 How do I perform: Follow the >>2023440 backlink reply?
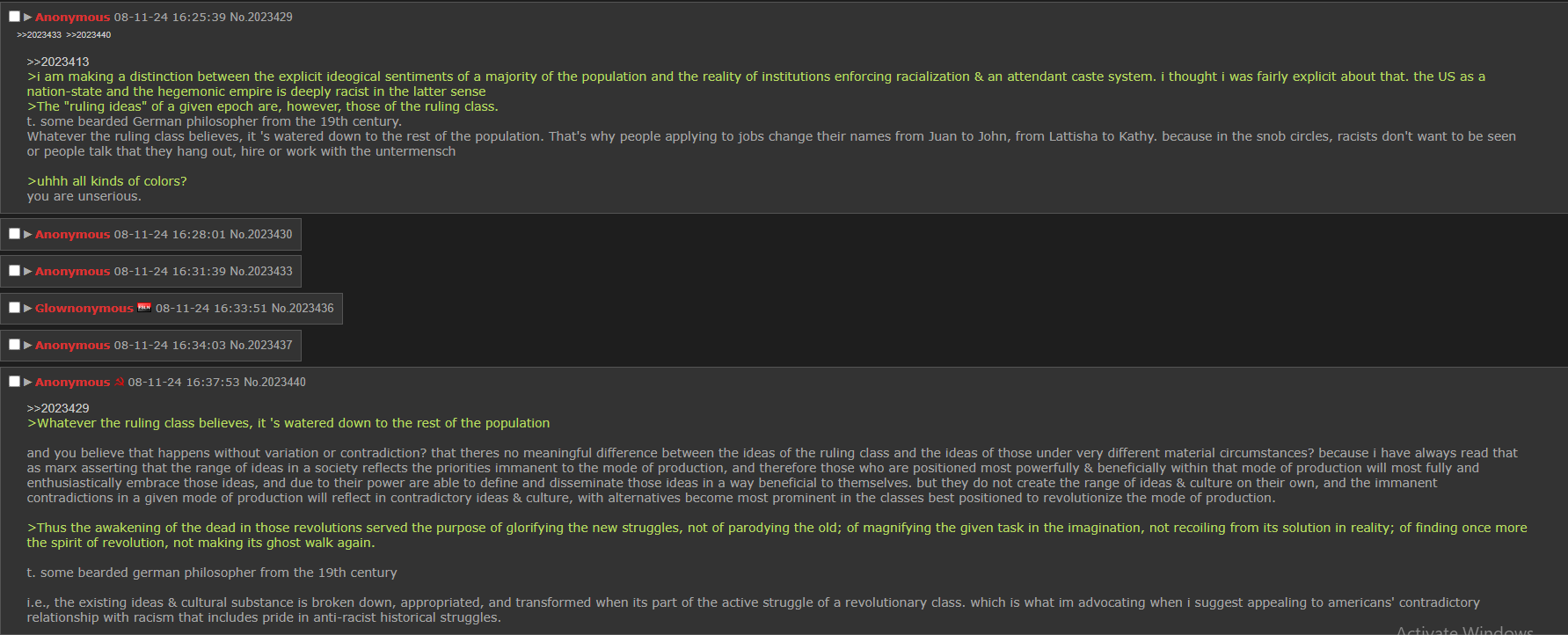coord(88,35)
